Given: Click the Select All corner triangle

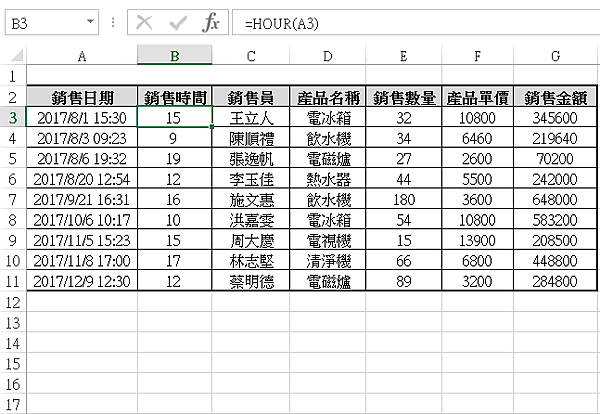Looking at the screenshot, I should tap(16, 55).
